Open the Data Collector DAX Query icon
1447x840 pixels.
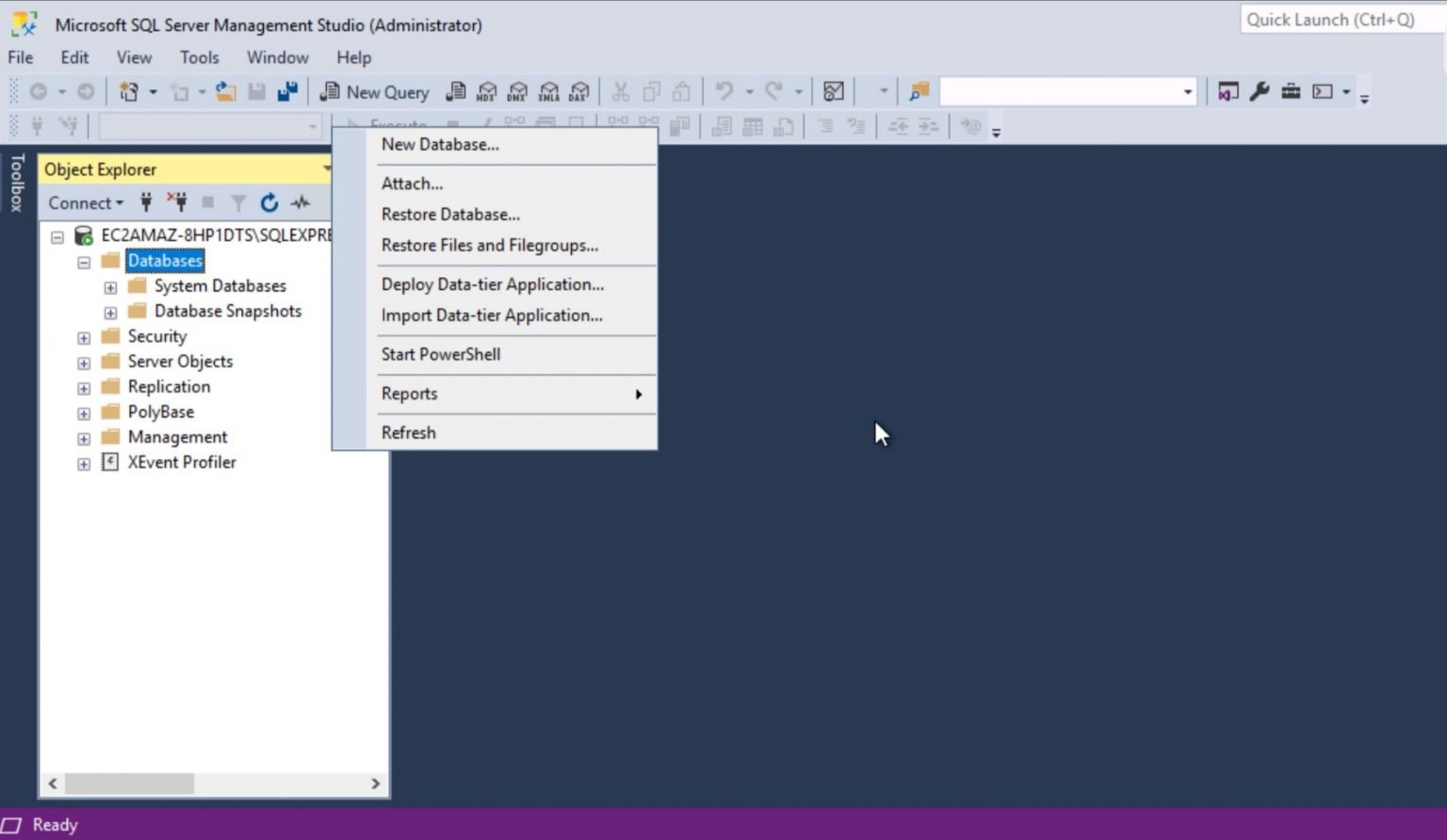(x=579, y=91)
